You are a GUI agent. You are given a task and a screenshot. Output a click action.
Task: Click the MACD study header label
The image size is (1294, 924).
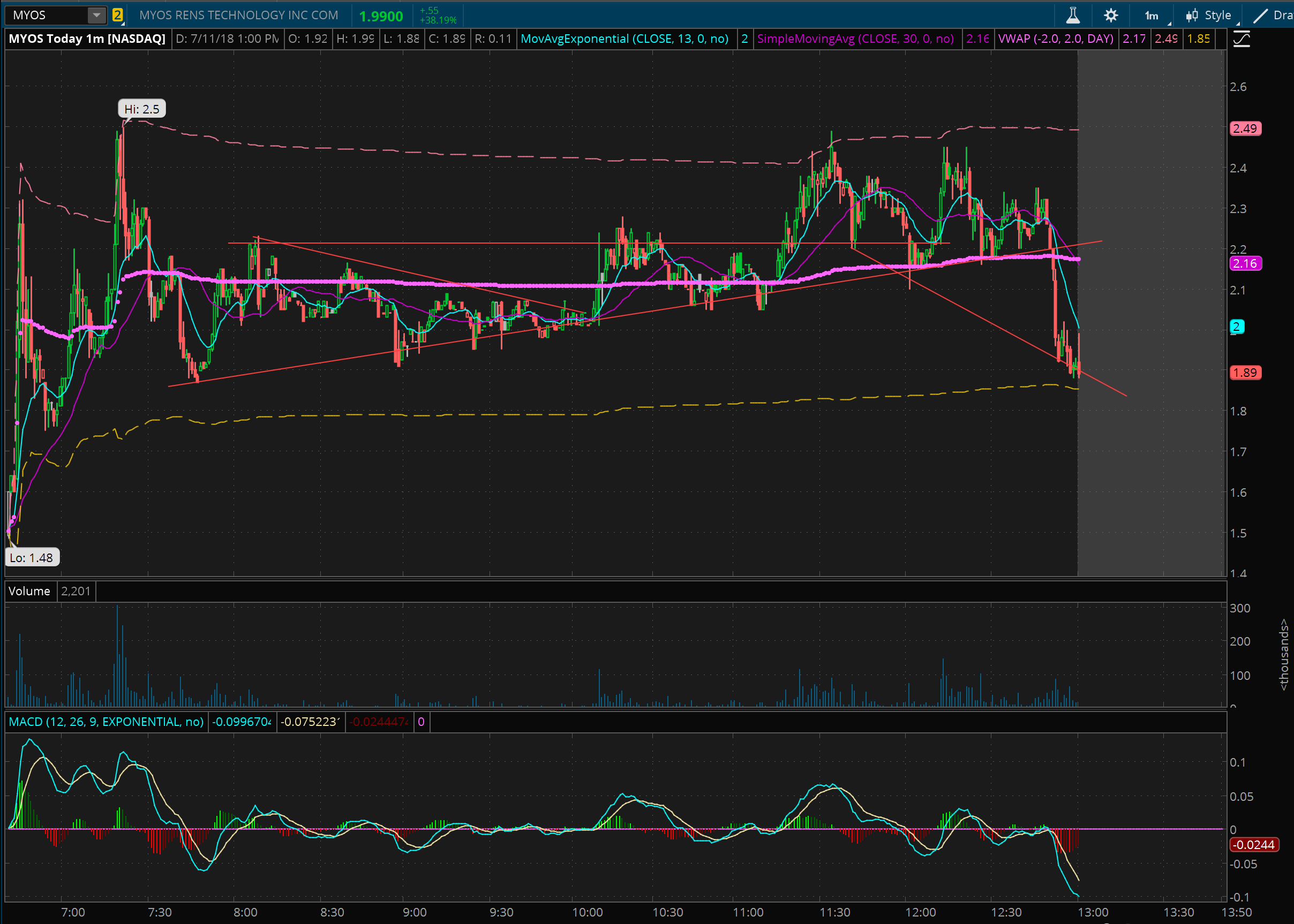[x=106, y=722]
